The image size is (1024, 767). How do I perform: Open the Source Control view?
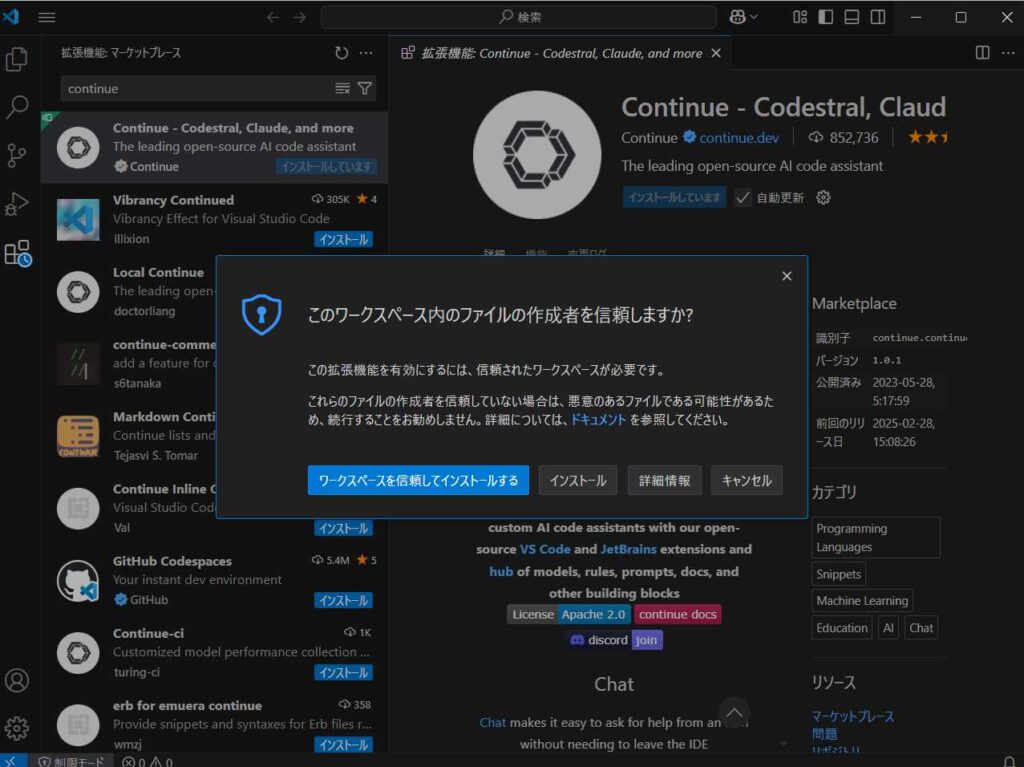[16, 155]
